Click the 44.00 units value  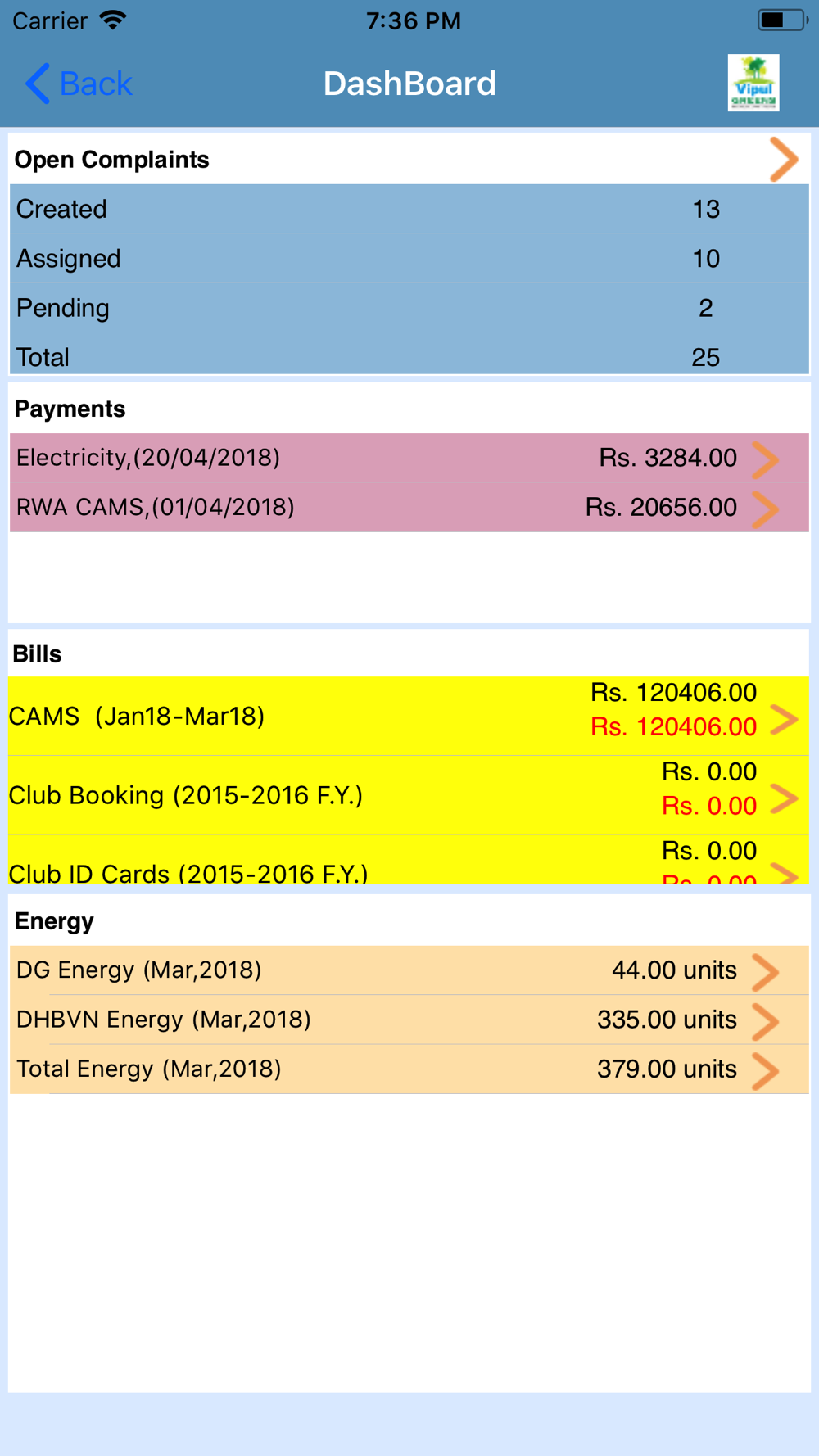675,970
